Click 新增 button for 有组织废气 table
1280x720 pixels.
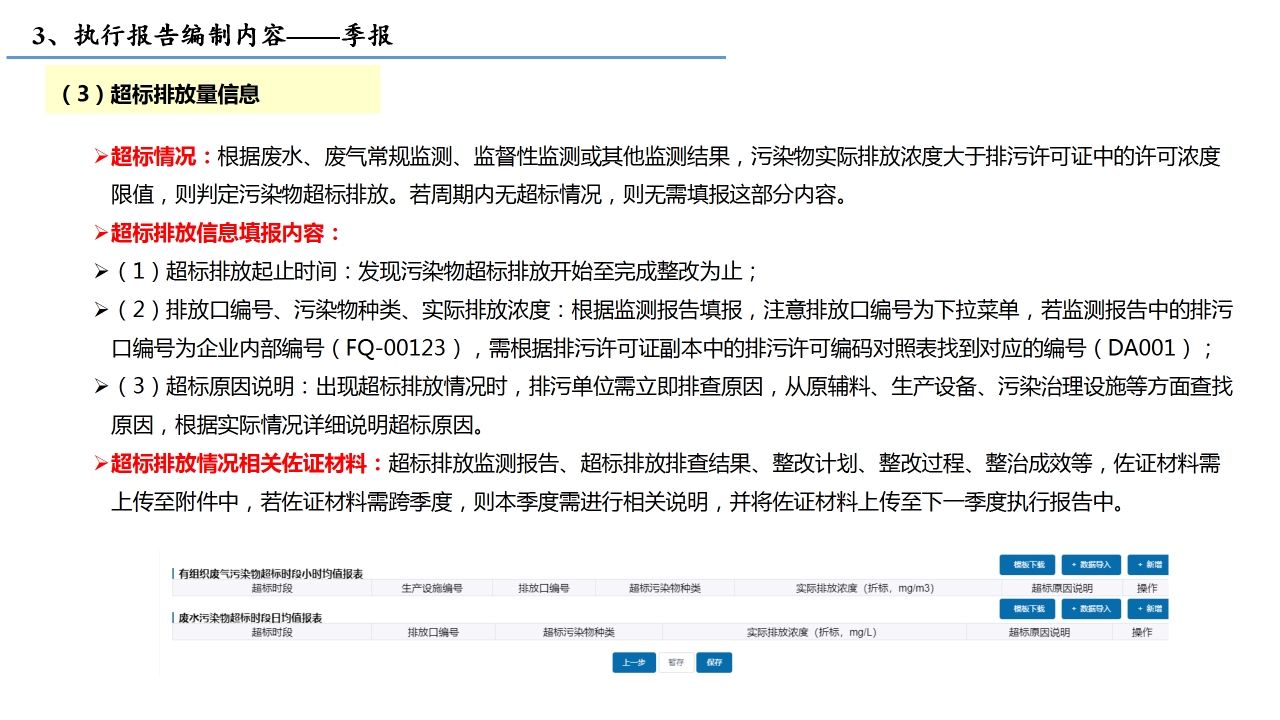coord(1147,565)
